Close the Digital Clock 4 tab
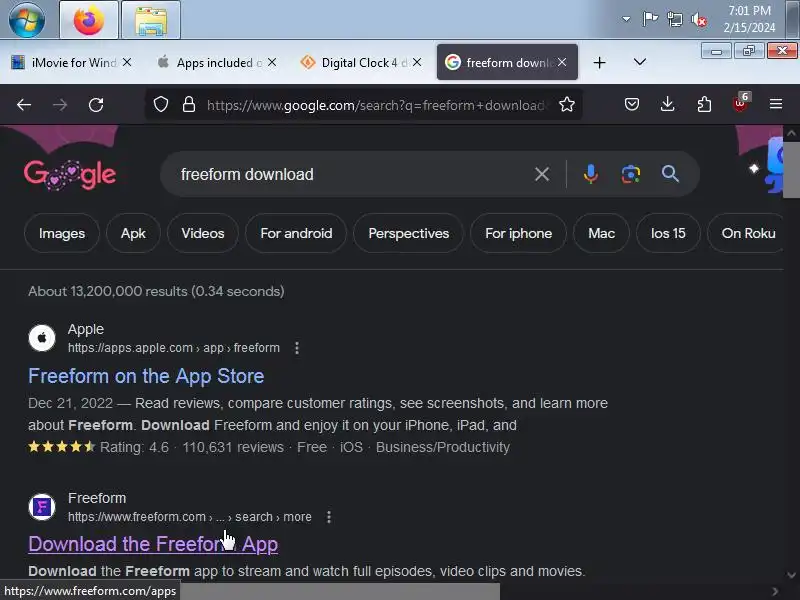This screenshot has width=800, height=600. tap(417, 62)
